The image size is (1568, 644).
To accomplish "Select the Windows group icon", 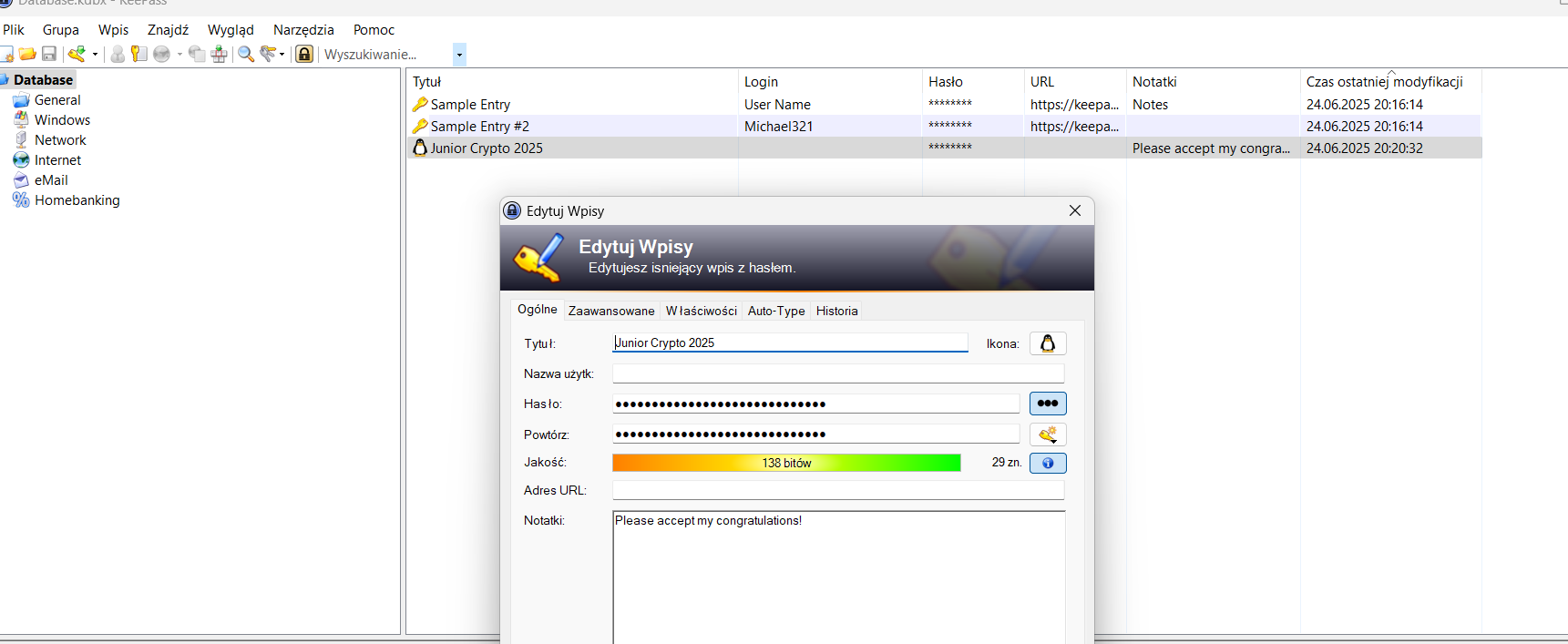I will coord(21,120).
